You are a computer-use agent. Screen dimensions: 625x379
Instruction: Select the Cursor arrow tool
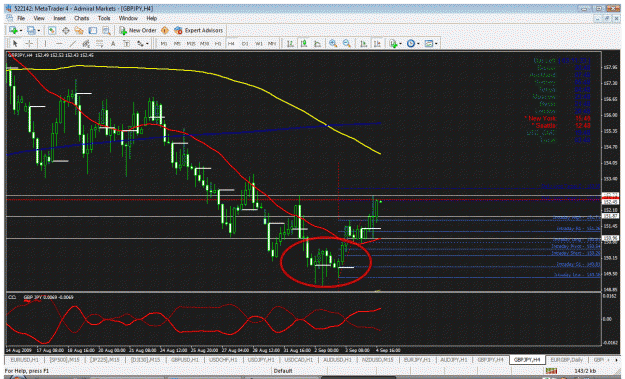tap(15, 43)
